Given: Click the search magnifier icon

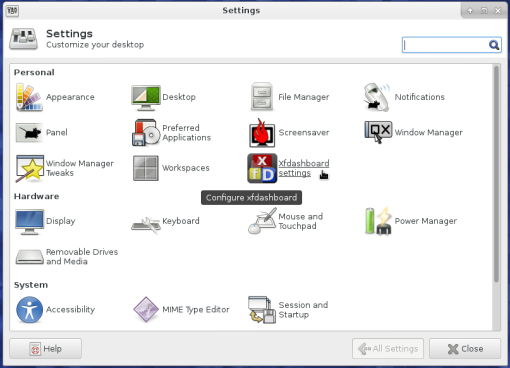Looking at the screenshot, I should click(x=494, y=45).
